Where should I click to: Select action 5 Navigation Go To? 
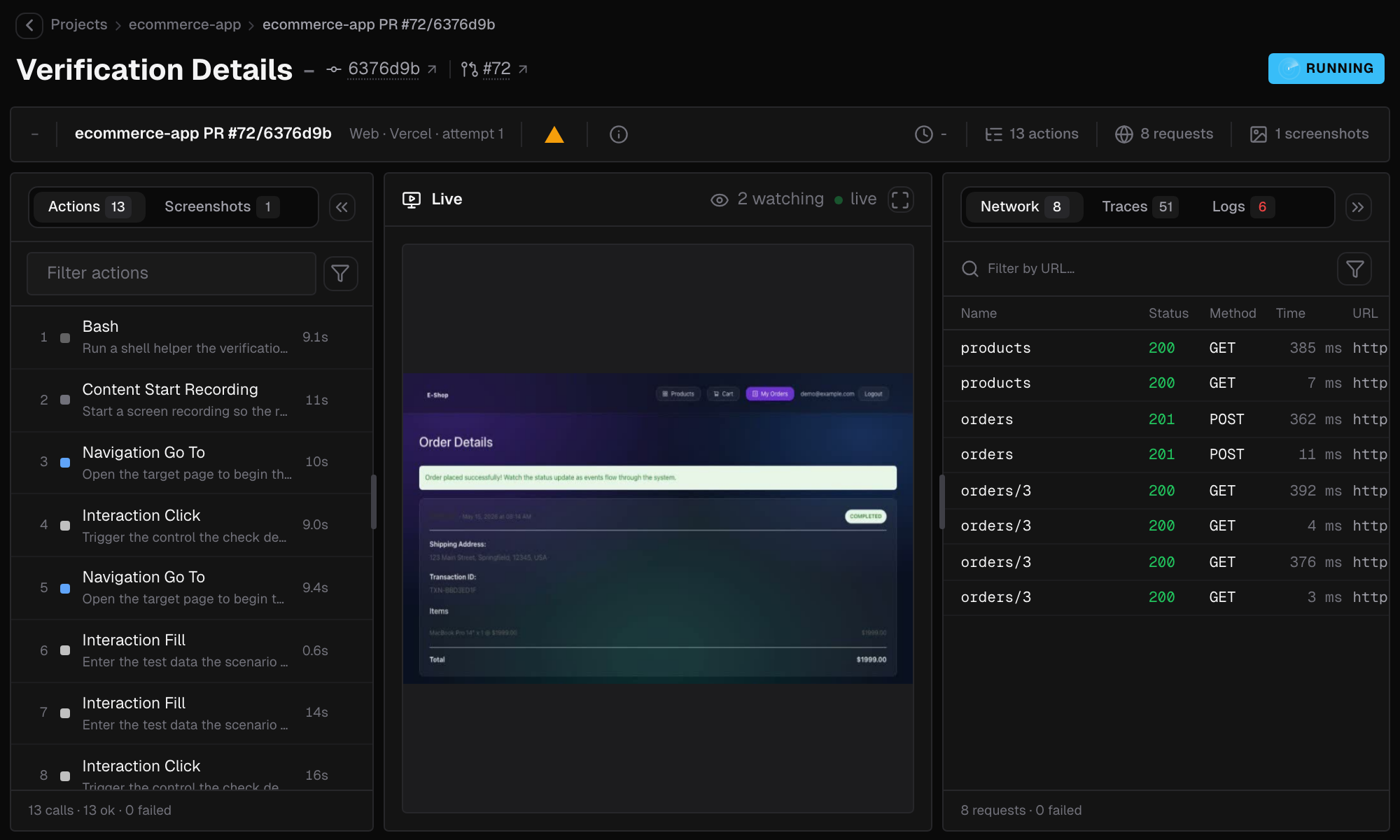pyautogui.click(x=192, y=588)
